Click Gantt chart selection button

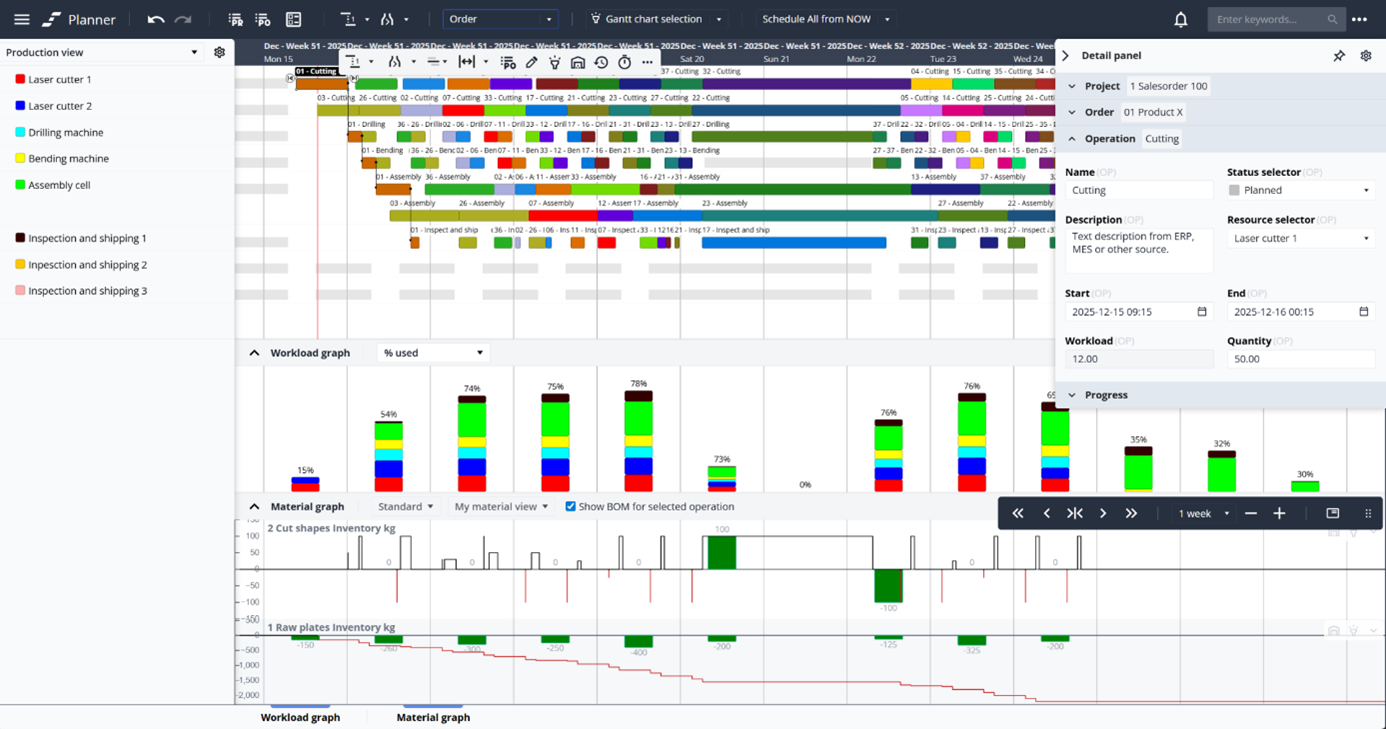(x=653, y=19)
